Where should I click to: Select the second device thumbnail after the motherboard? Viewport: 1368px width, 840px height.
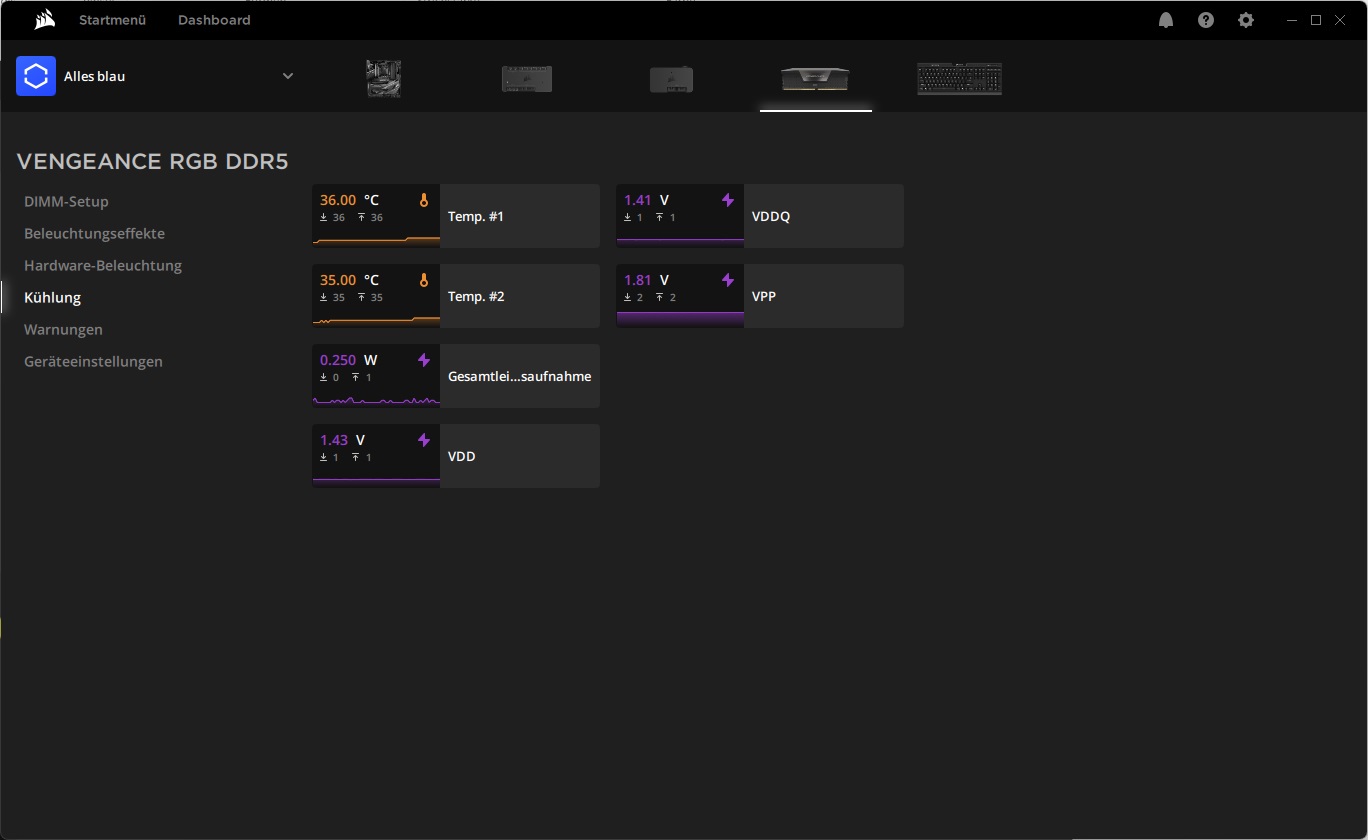[x=527, y=79]
